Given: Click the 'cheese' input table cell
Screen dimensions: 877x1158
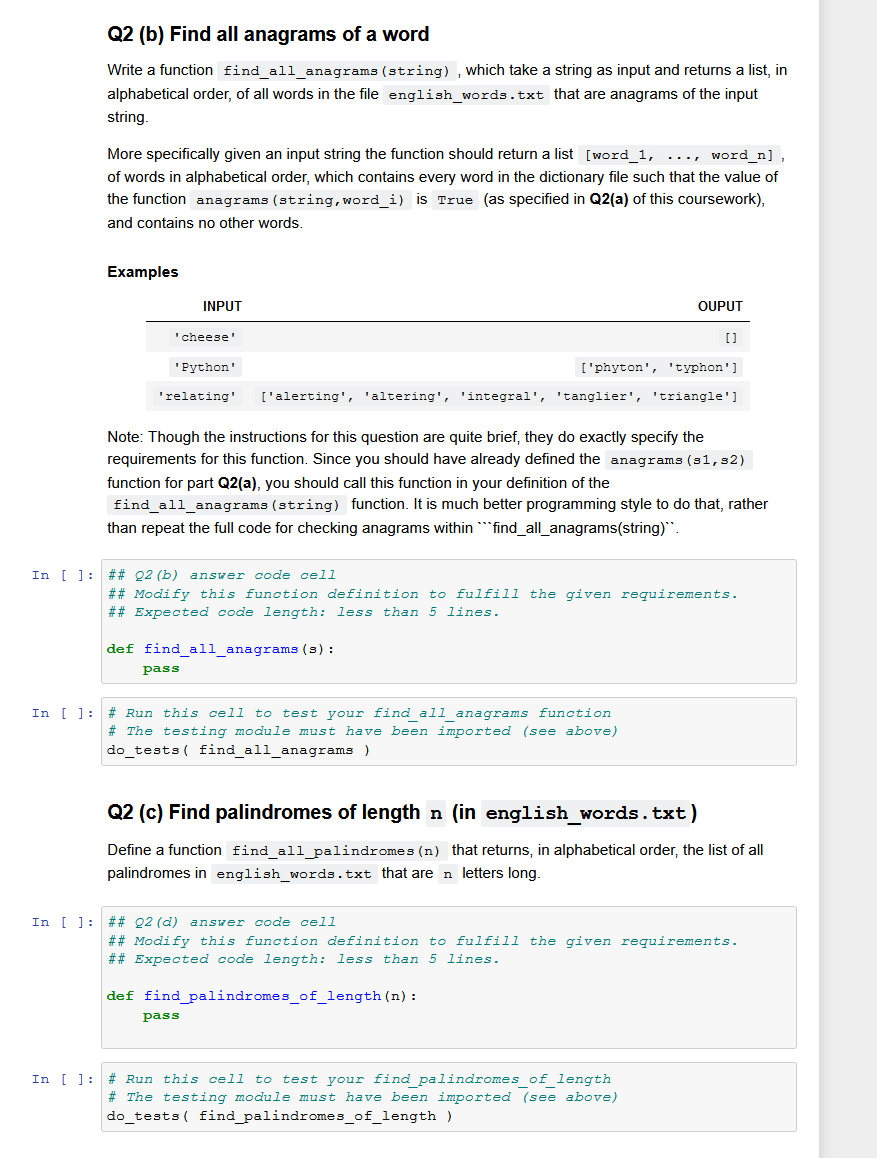Looking at the screenshot, I should [x=205, y=338].
